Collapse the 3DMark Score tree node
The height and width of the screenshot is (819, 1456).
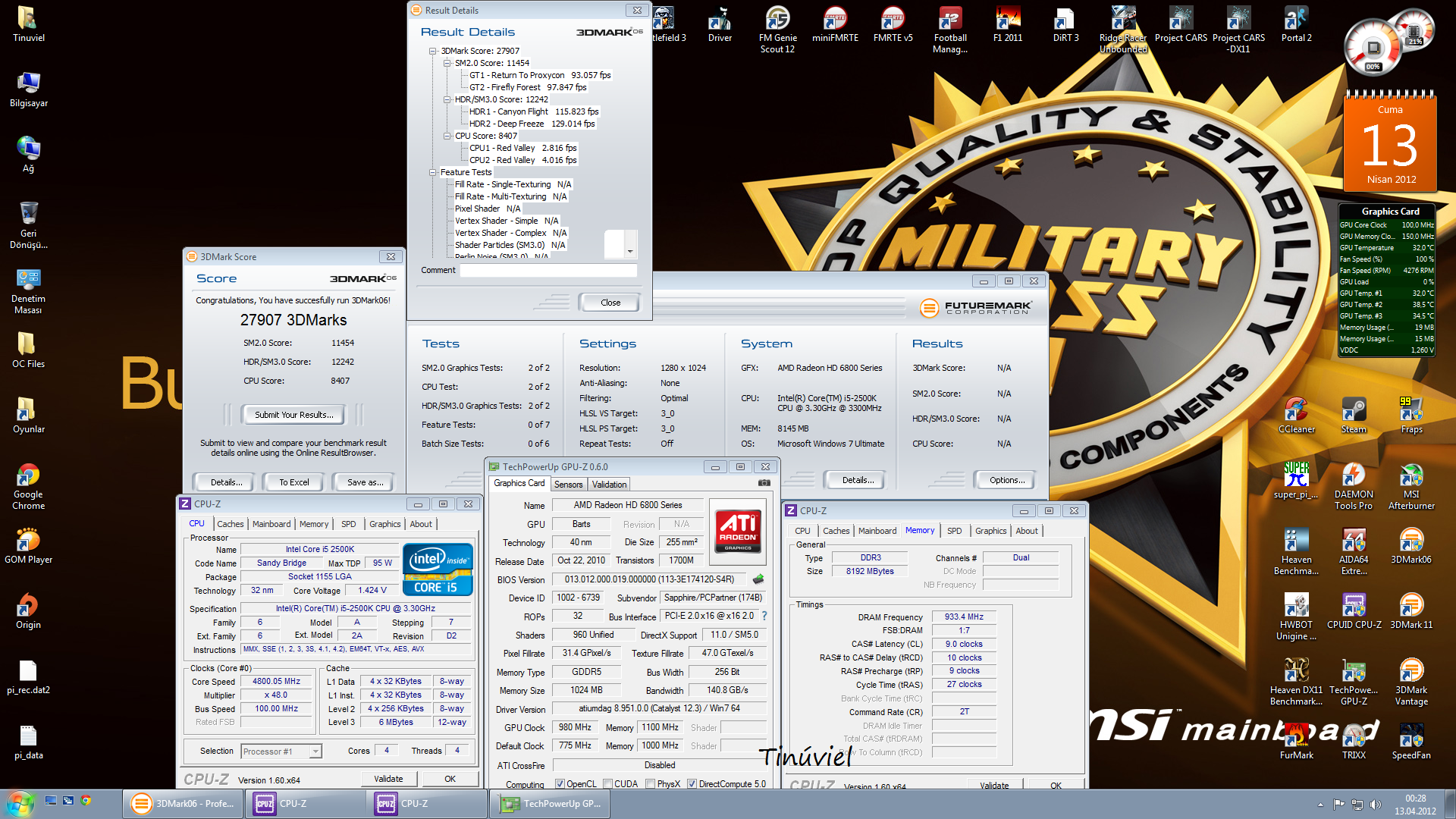point(432,51)
